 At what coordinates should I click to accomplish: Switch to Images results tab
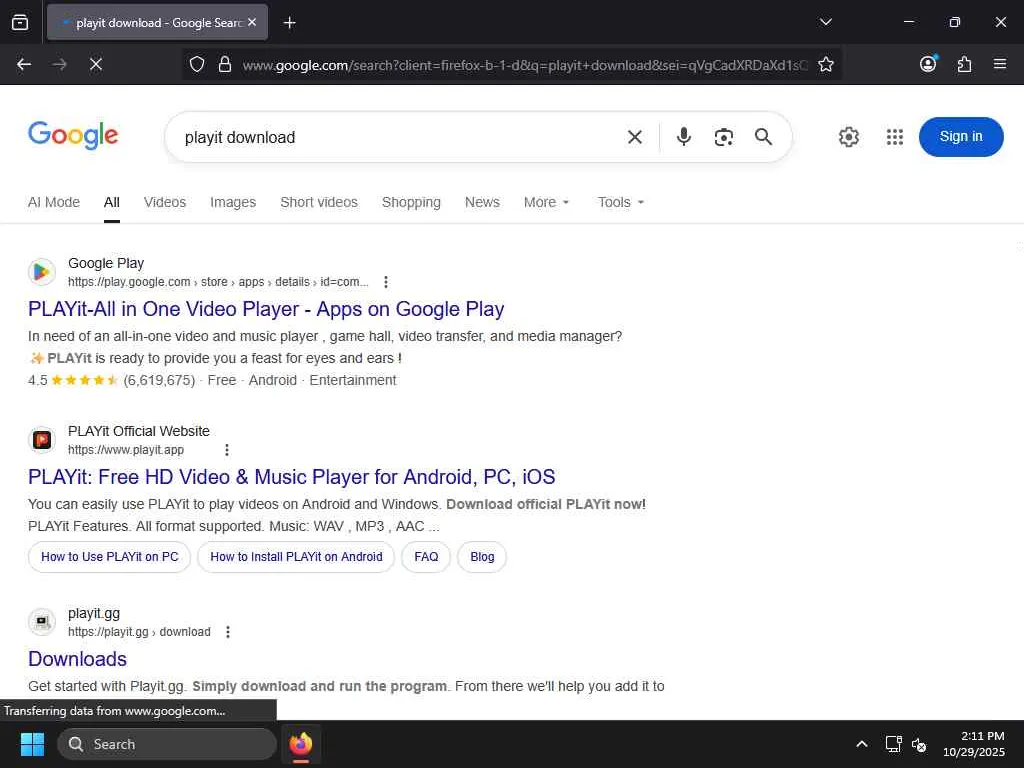(x=232, y=202)
